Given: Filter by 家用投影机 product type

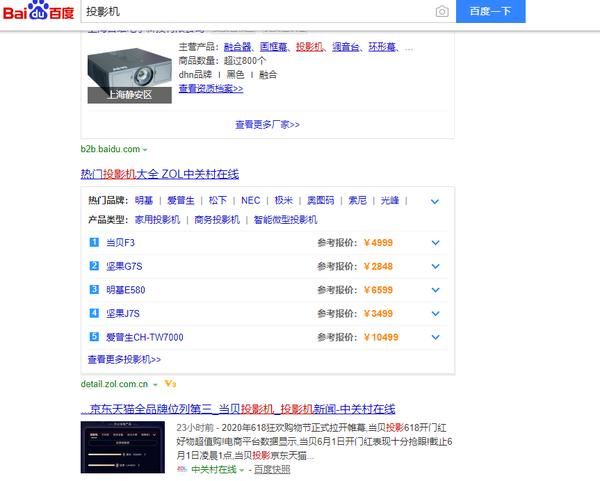Looking at the screenshot, I should (157, 219).
